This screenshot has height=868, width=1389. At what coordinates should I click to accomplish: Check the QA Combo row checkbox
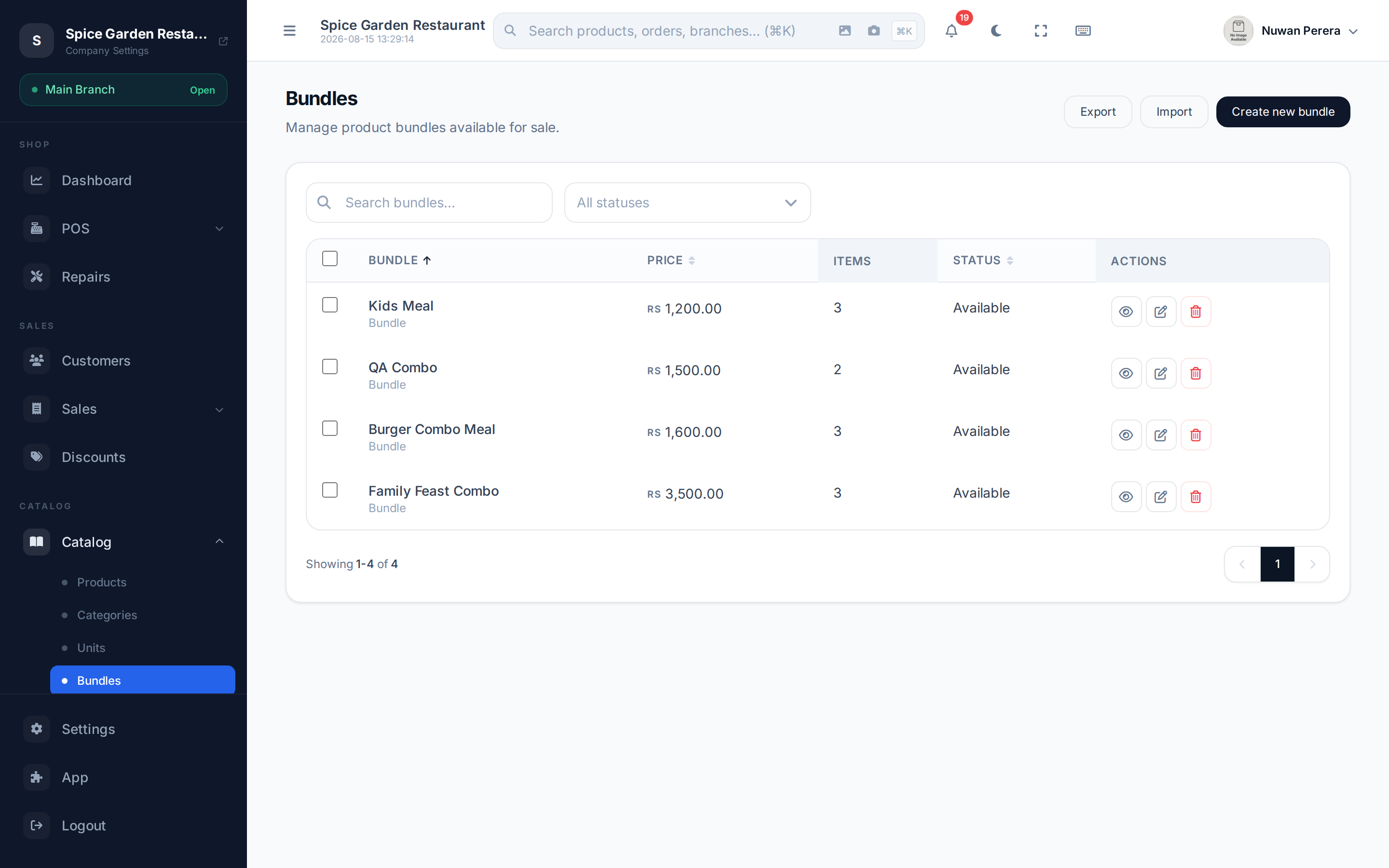[330, 366]
